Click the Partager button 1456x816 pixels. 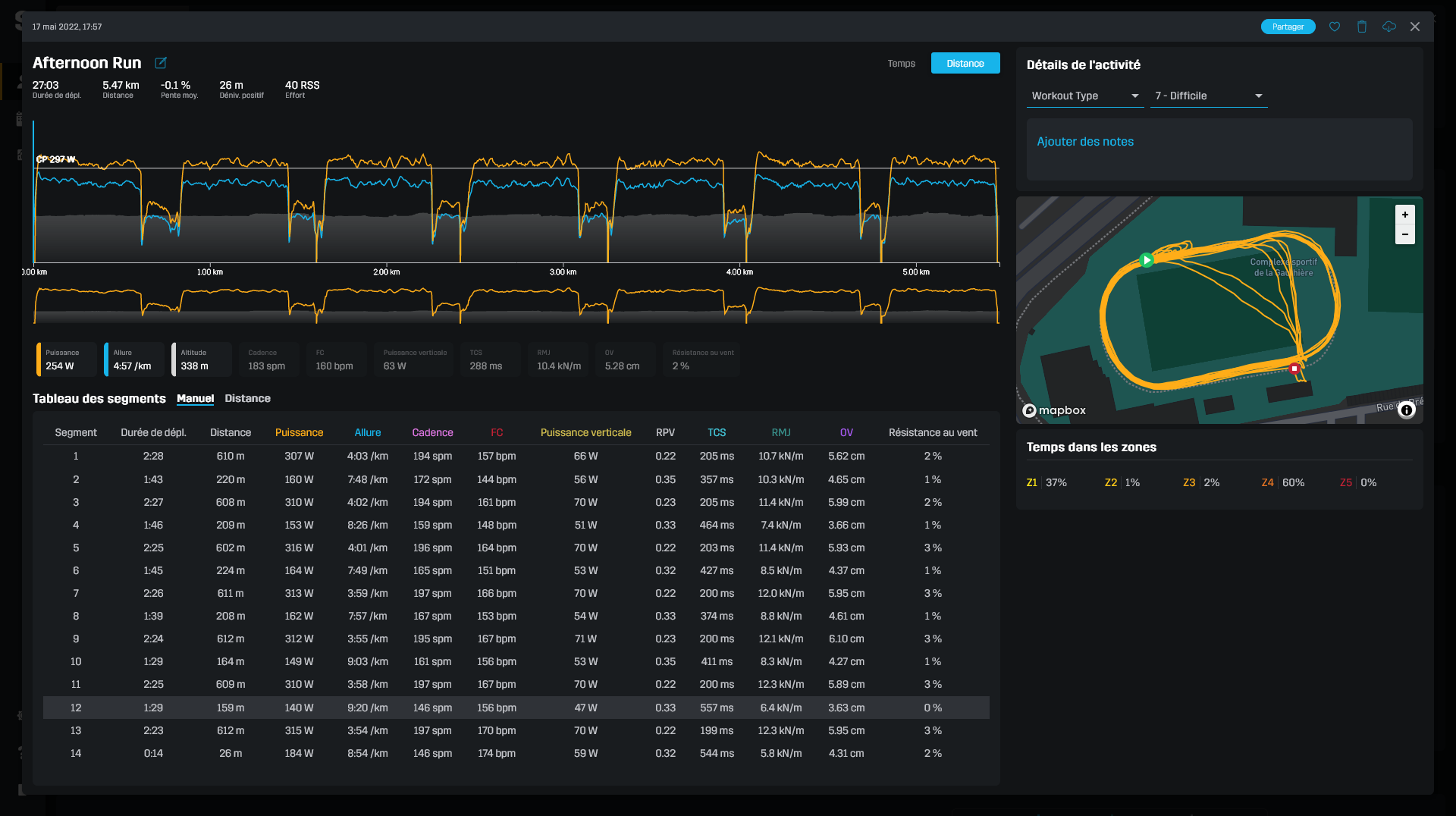pyautogui.click(x=1288, y=27)
